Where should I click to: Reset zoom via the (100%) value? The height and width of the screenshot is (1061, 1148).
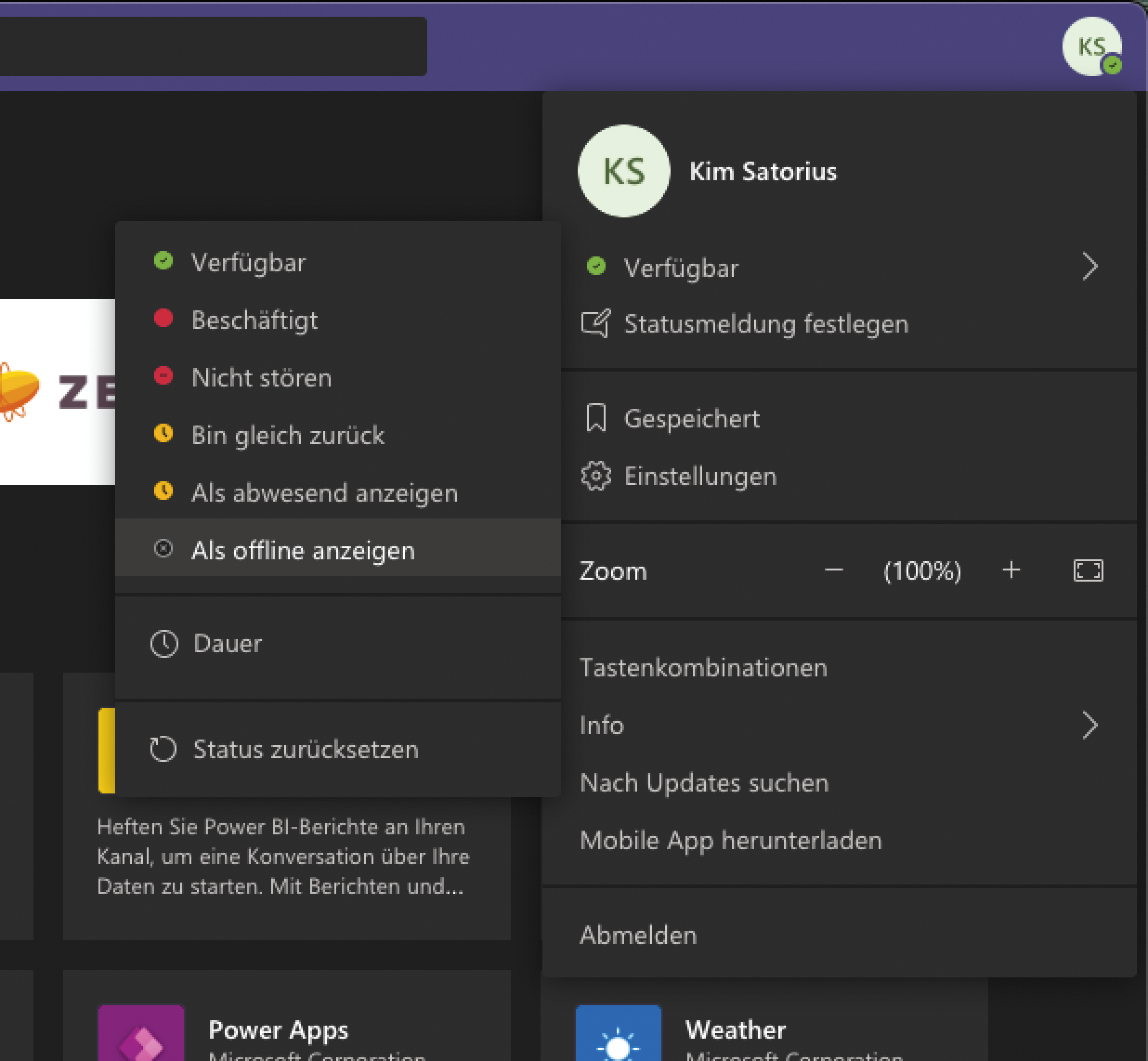(x=923, y=570)
